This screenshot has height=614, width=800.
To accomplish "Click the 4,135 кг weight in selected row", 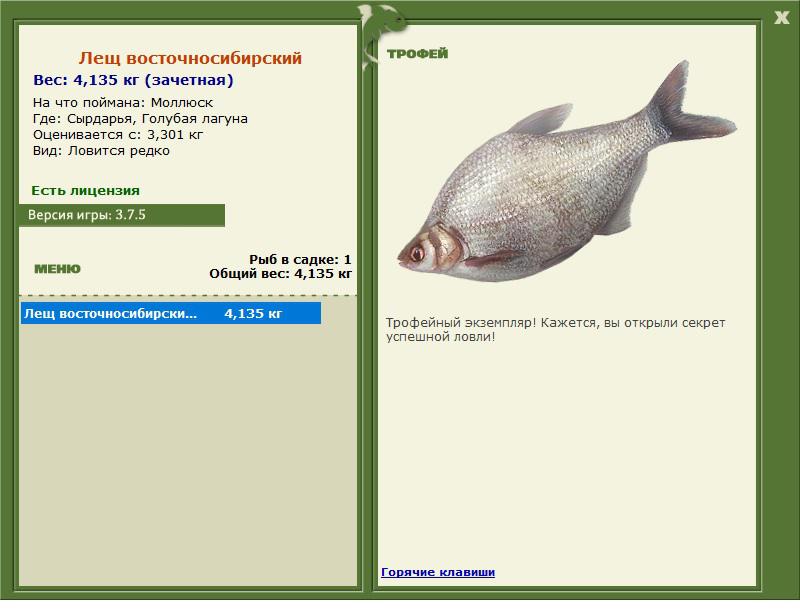I will pyautogui.click(x=253, y=313).
